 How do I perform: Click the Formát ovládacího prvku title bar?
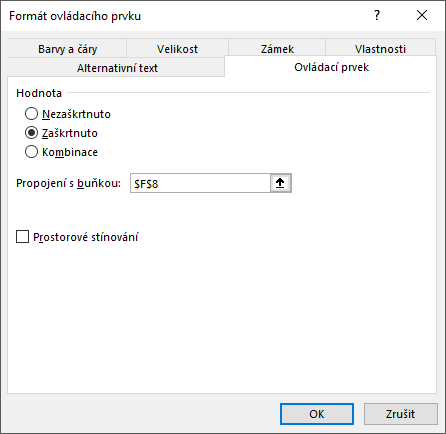point(187,16)
